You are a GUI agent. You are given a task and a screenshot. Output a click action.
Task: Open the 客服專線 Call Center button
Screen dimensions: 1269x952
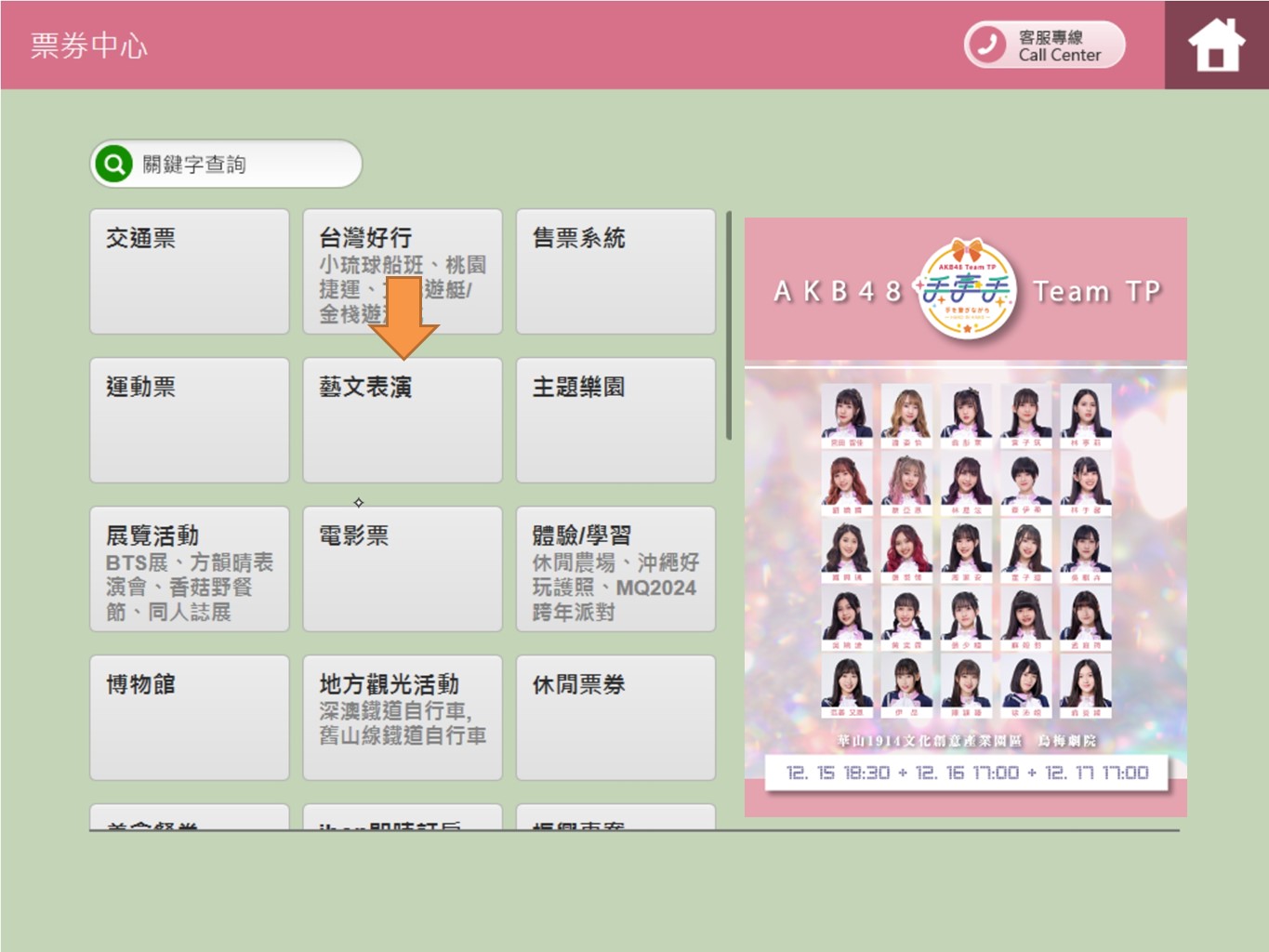point(1045,45)
